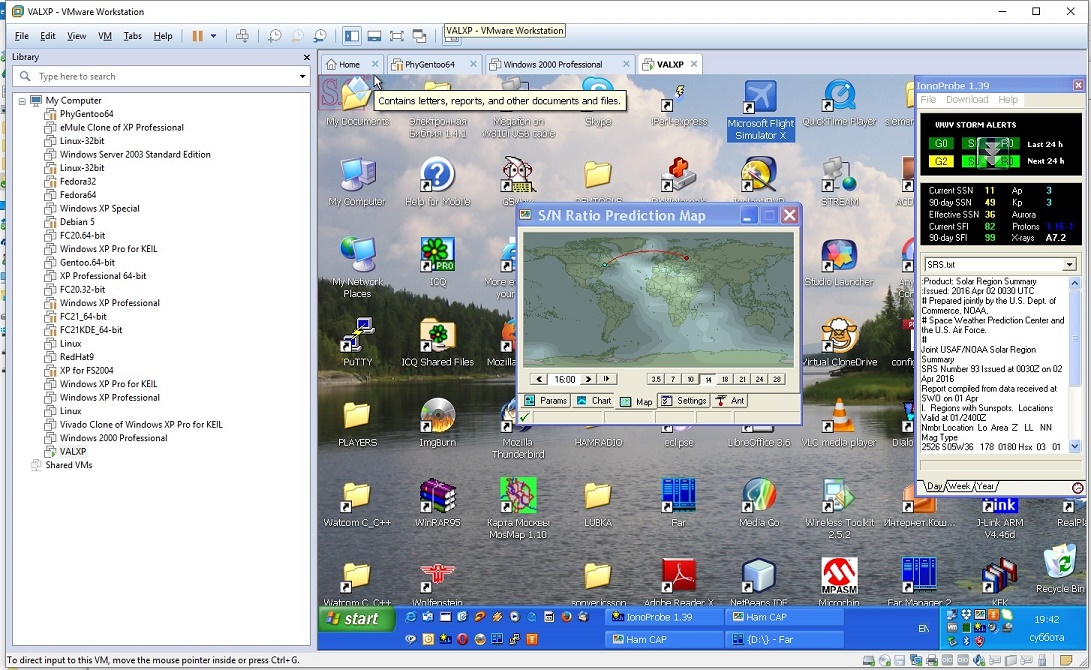The image size is (1091, 670).
Task: Click the library search field
Action: click(x=161, y=77)
